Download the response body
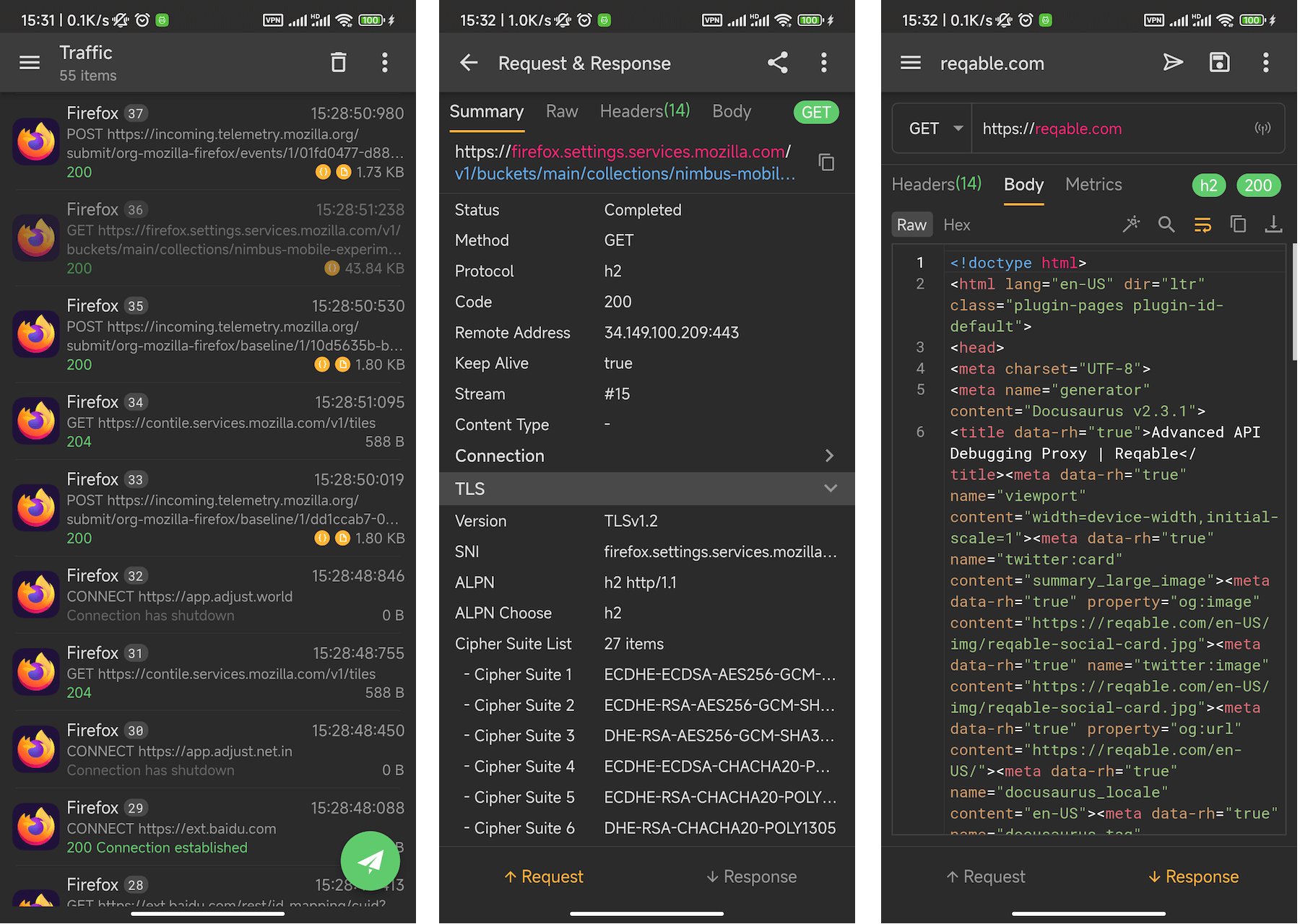The image size is (1300, 924). click(x=1273, y=225)
